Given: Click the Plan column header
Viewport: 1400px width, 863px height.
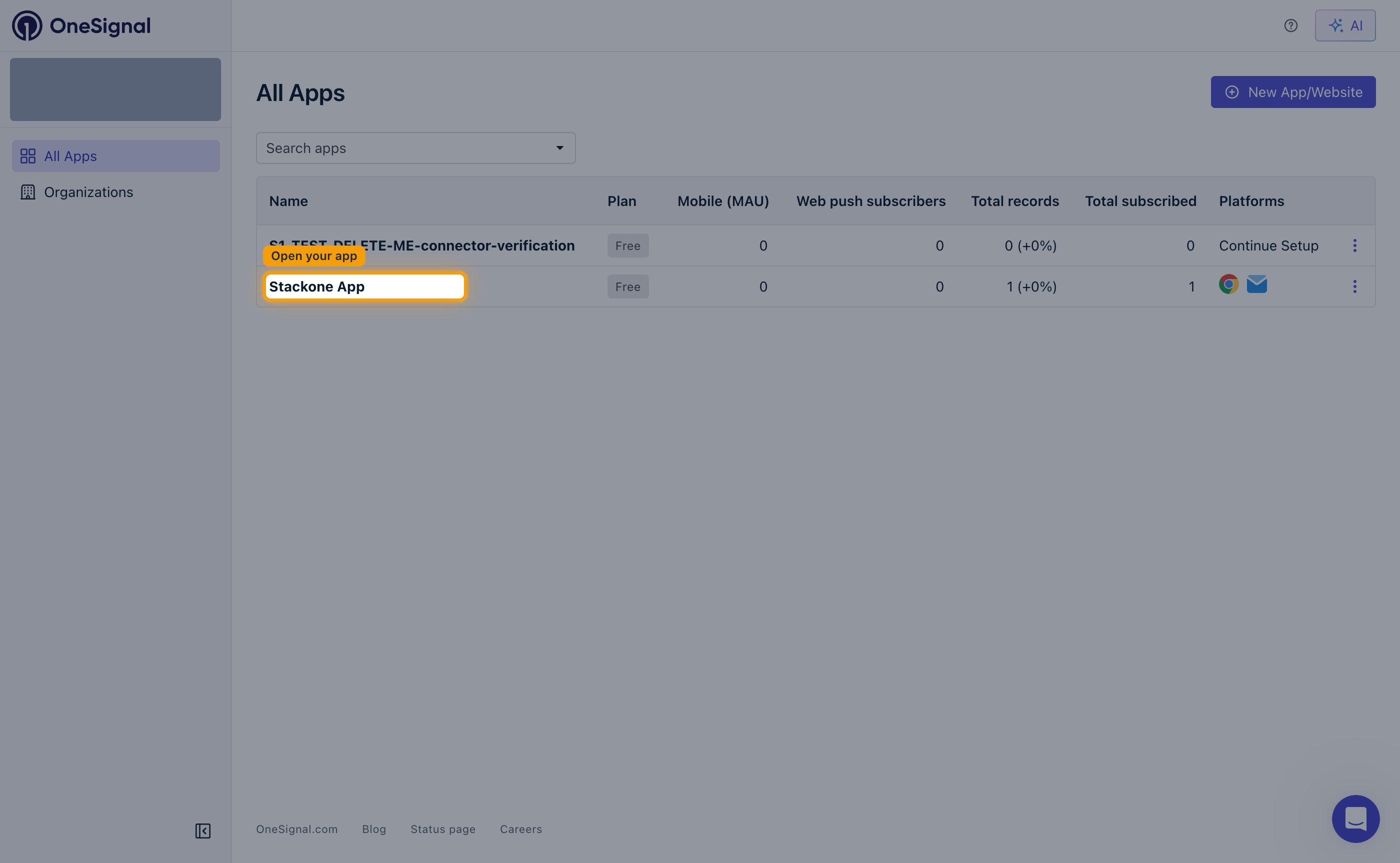Looking at the screenshot, I should click(621, 201).
